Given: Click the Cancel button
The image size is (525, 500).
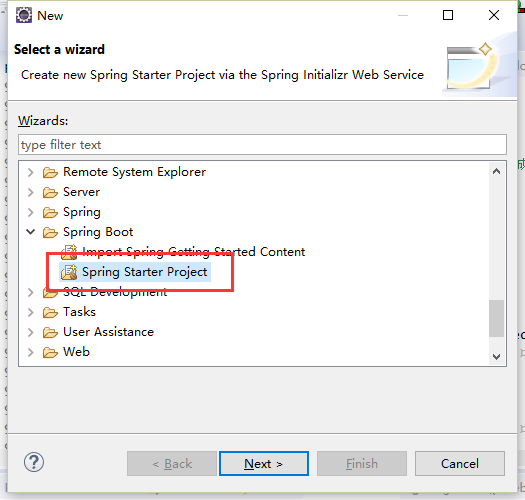Looking at the screenshot, I should tap(460, 463).
